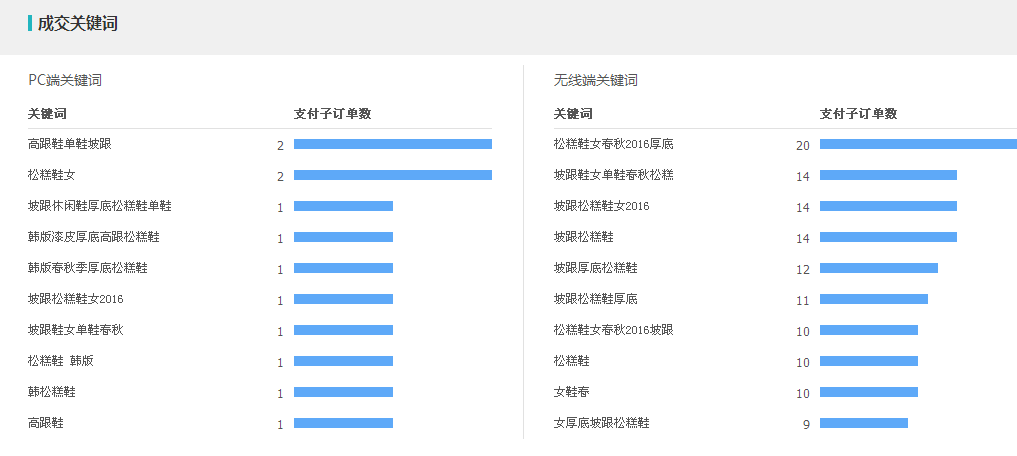Select the last PC keyword 高跟鞋
This screenshot has height=456, width=1017.
(x=46, y=423)
